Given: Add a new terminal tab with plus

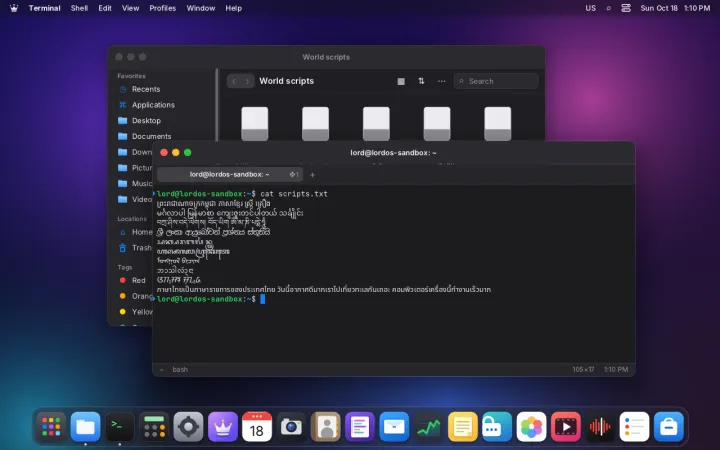Looking at the screenshot, I should [312, 174].
